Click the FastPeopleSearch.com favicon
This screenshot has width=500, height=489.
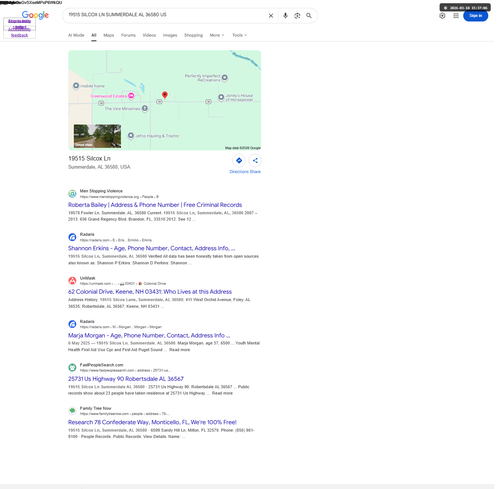click(x=72, y=367)
